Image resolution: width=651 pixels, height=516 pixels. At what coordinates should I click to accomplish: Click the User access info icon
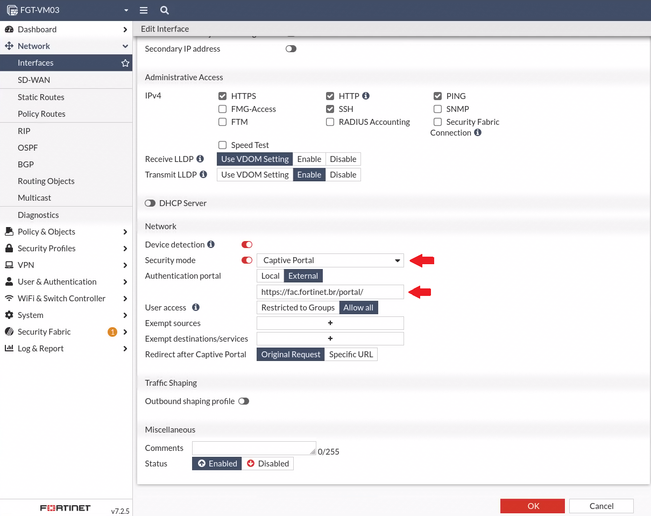196,307
